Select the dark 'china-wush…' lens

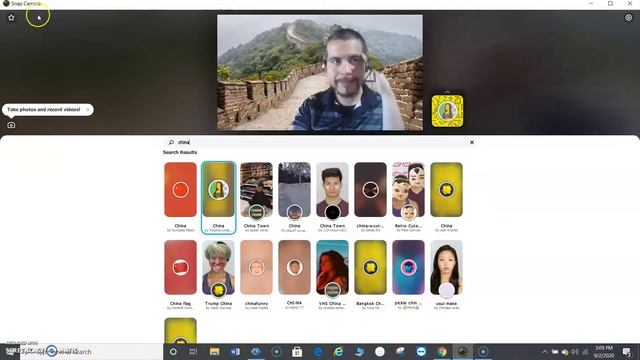(370, 190)
